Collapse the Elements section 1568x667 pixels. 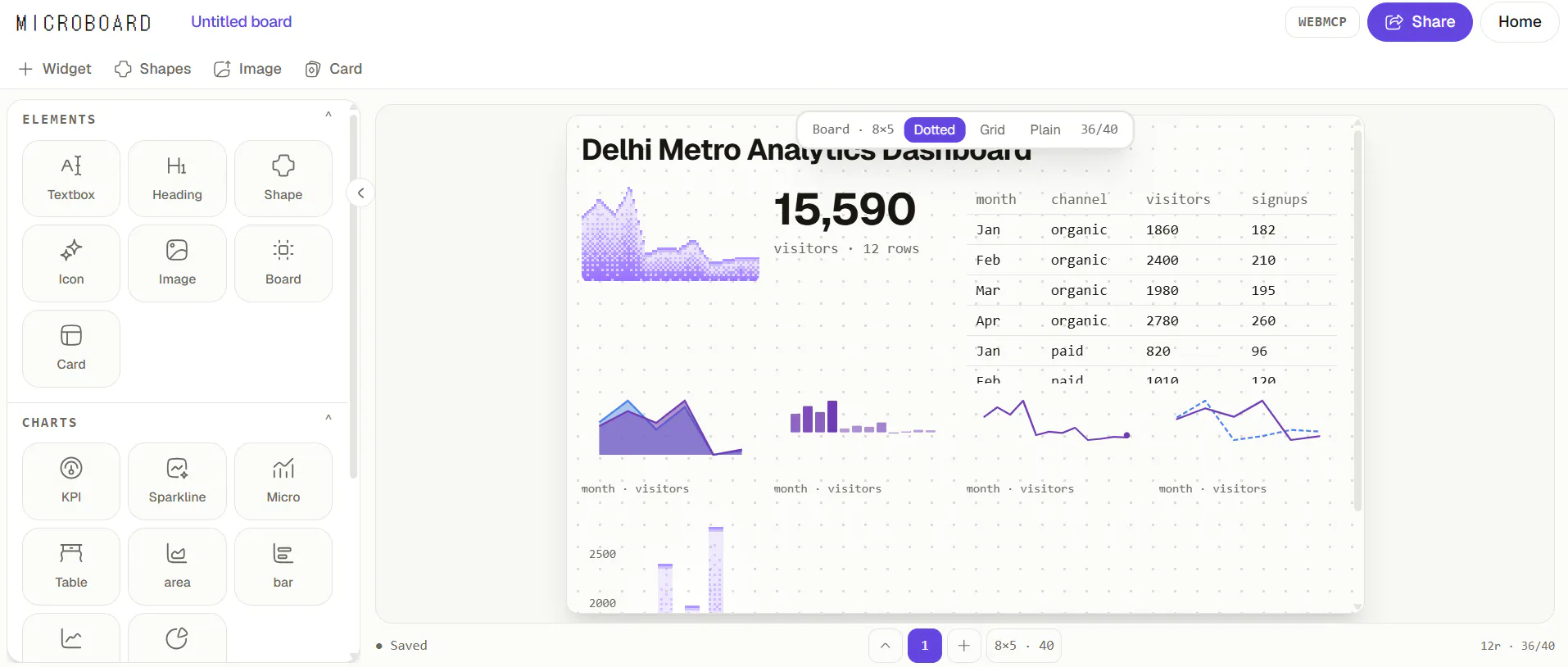point(329,115)
